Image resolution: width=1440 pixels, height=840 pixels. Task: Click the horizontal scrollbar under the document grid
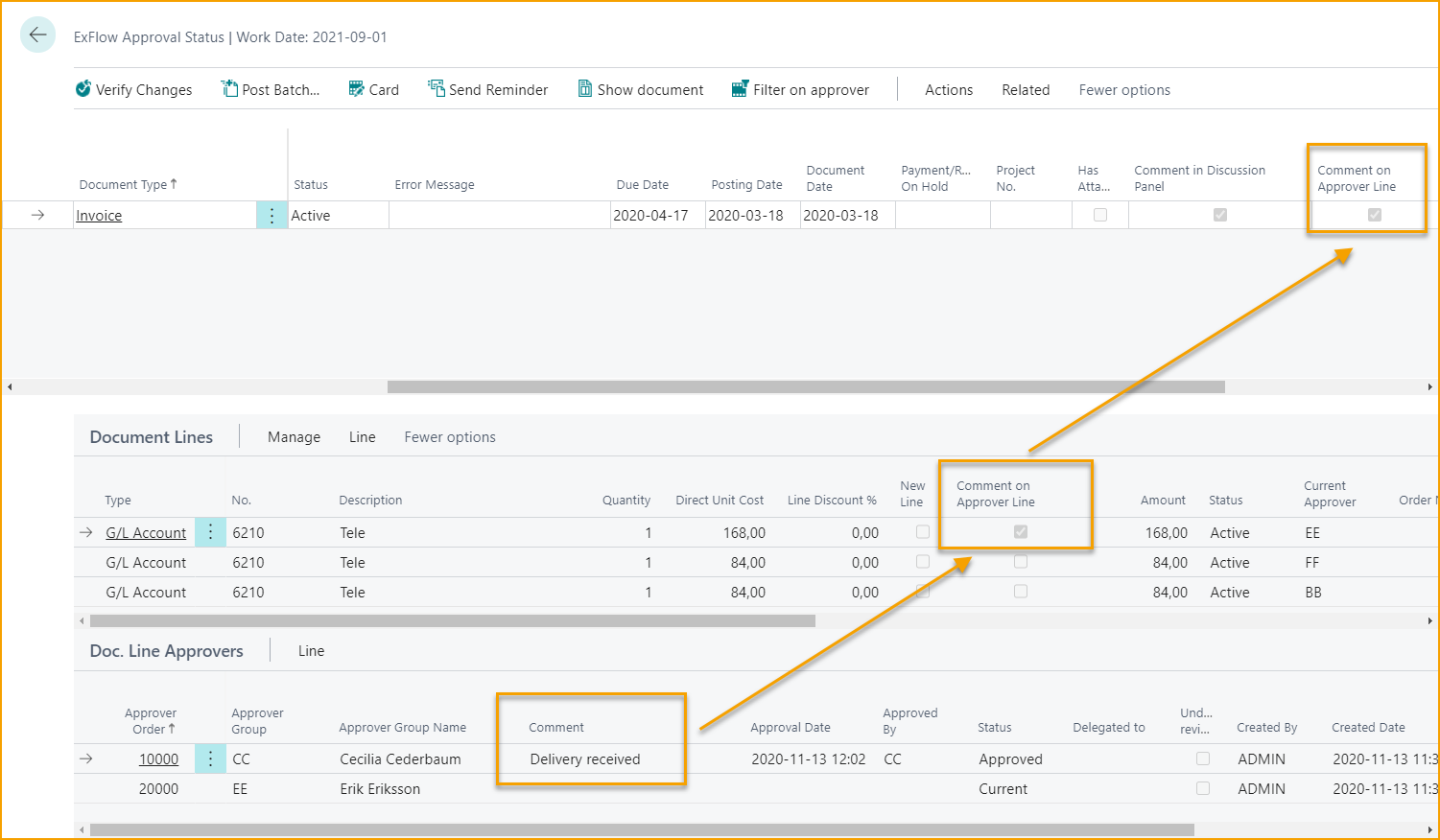click(804, 386)
